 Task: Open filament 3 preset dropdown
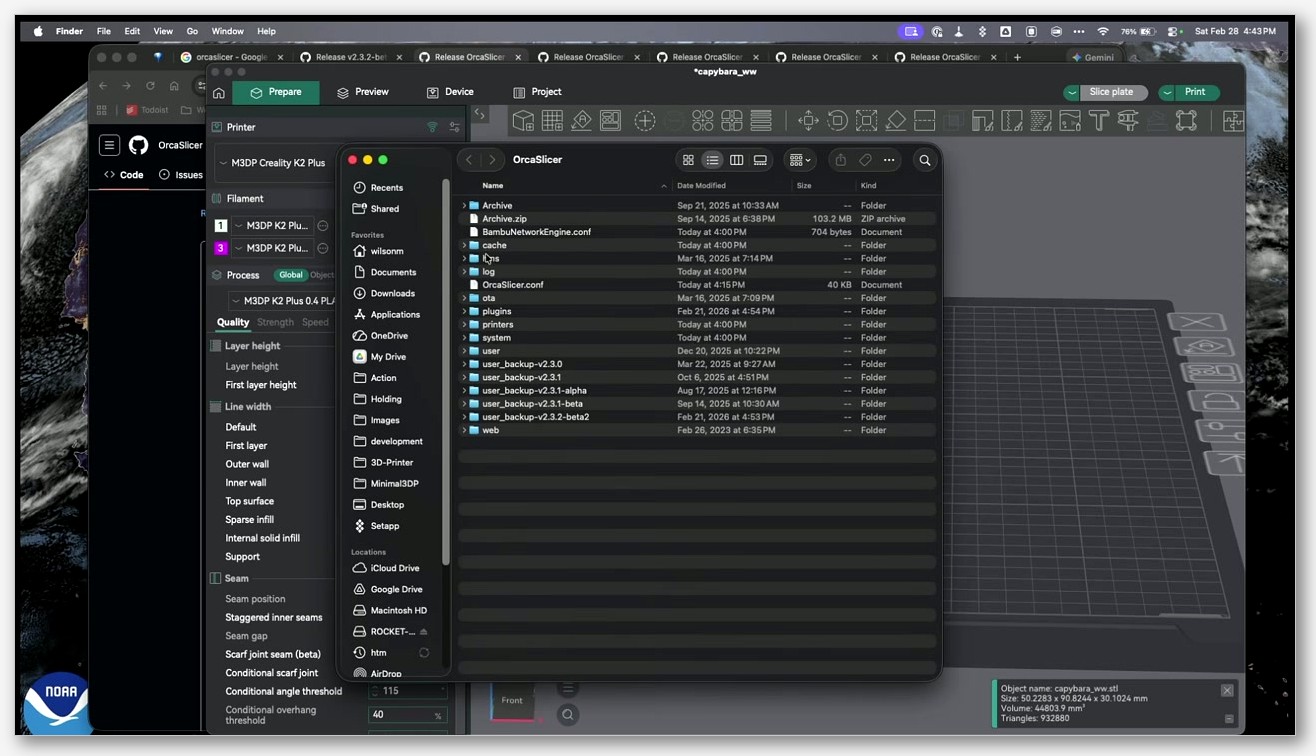pos(272,248)
